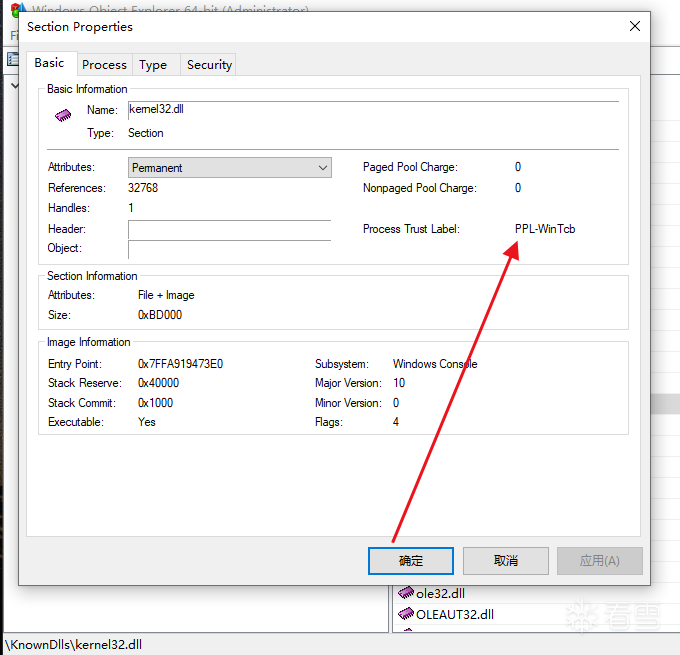Screen dimensions: 680x655
Task: Click the Object input field
Action: [x=229, y=249]
